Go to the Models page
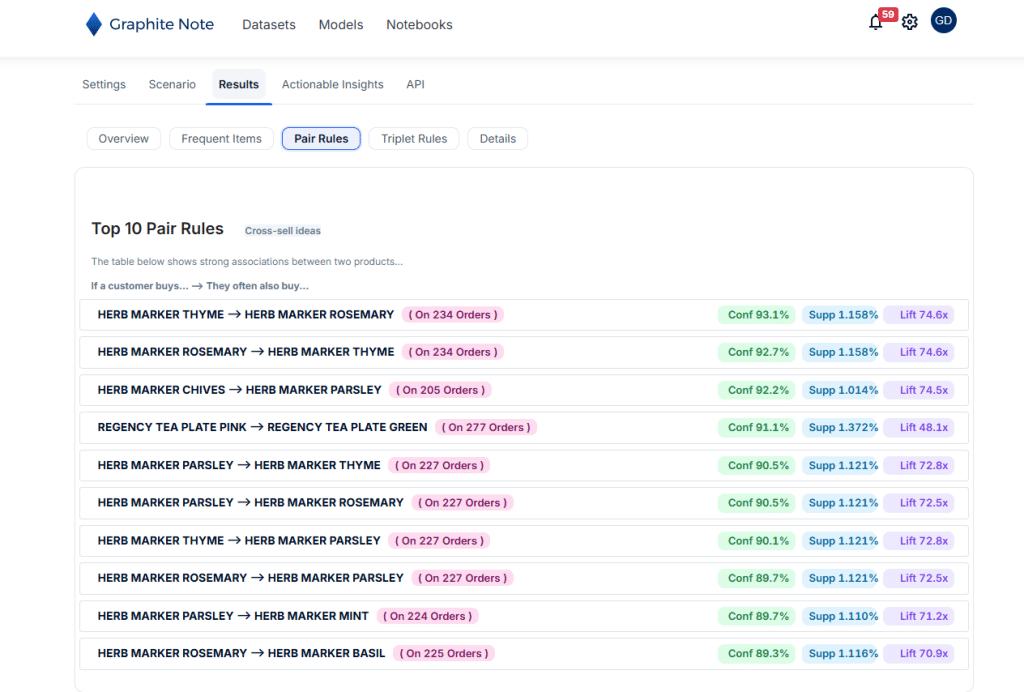 tap(341, 25)
